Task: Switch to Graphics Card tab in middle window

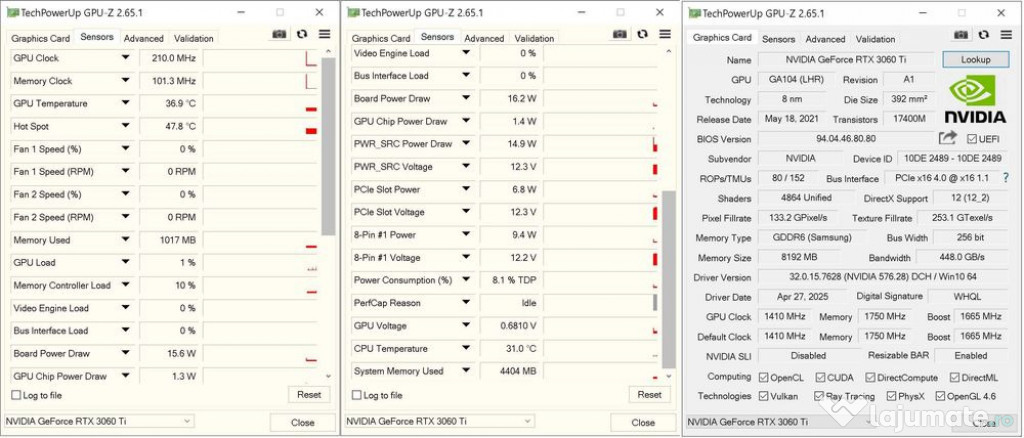Action: (381, 38)
